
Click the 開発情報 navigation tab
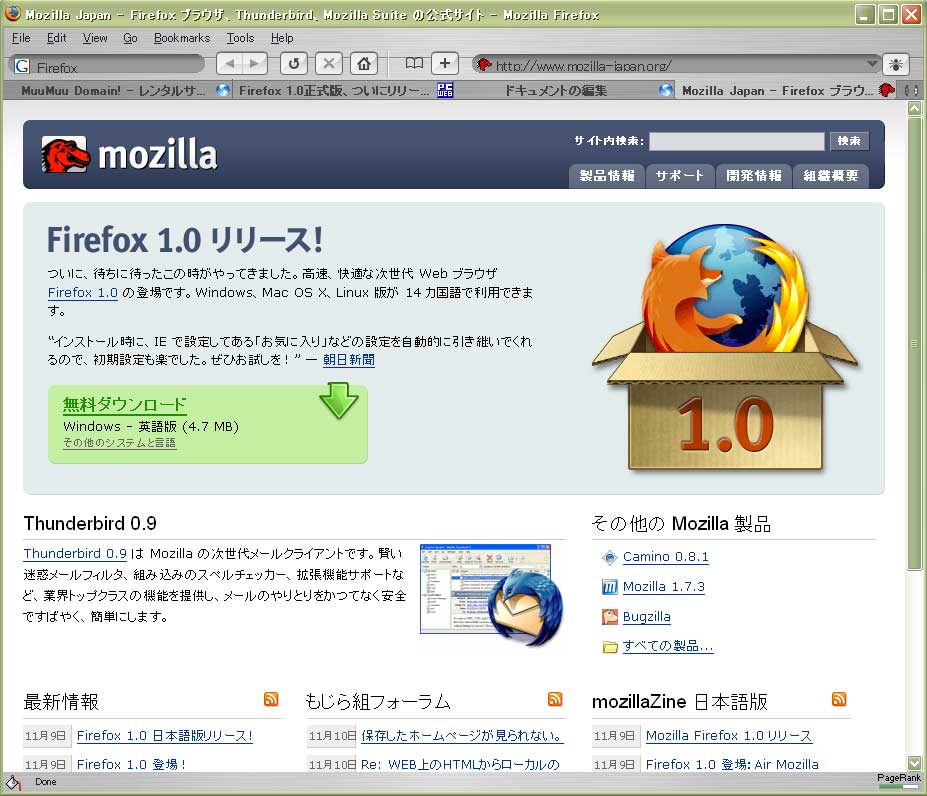tap(753, 176)
